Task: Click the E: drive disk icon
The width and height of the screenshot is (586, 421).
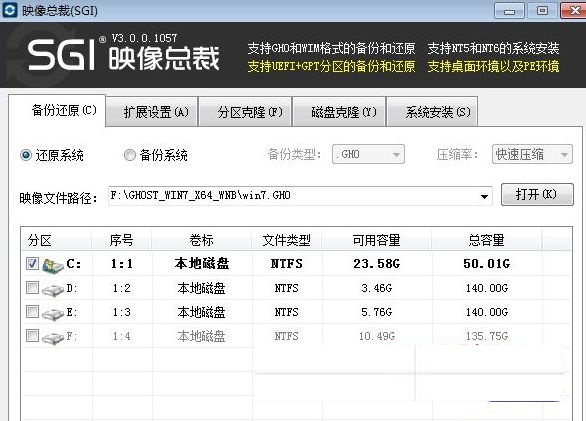Action: pos(53,313)
